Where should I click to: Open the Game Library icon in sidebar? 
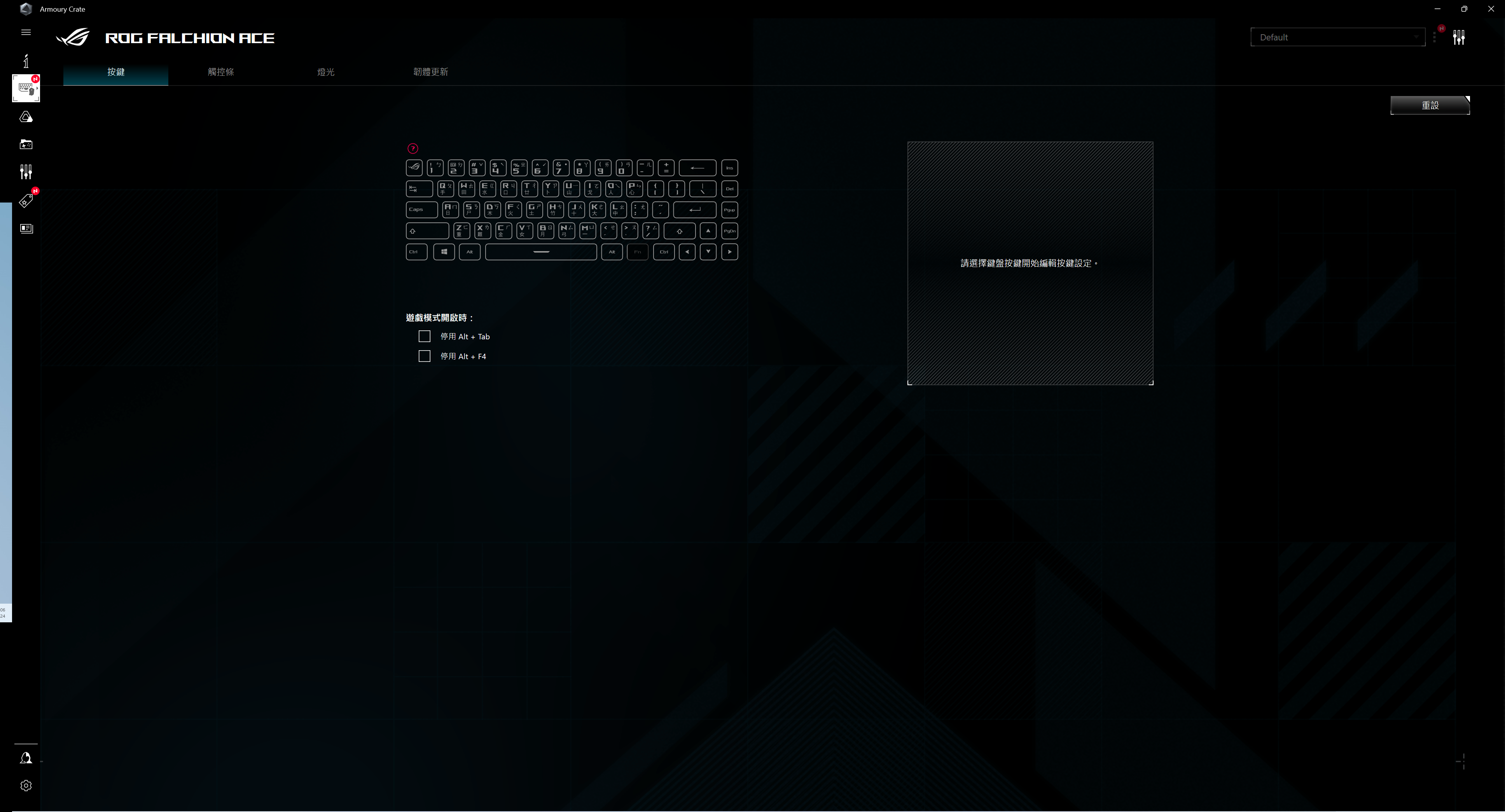pyautogui.click(x=26, y=144)
